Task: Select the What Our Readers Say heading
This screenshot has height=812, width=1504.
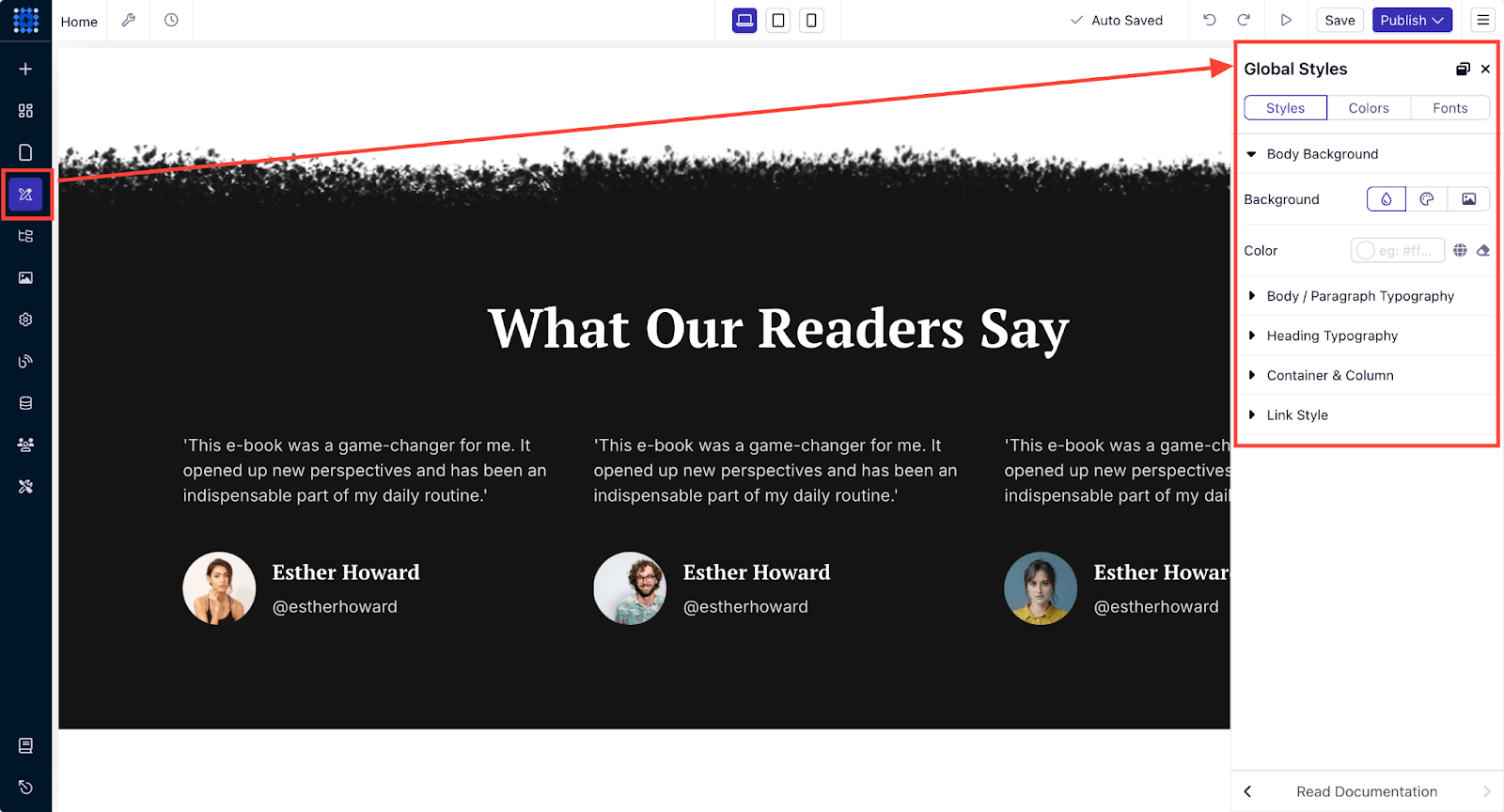Action: (x=778, y=329)
